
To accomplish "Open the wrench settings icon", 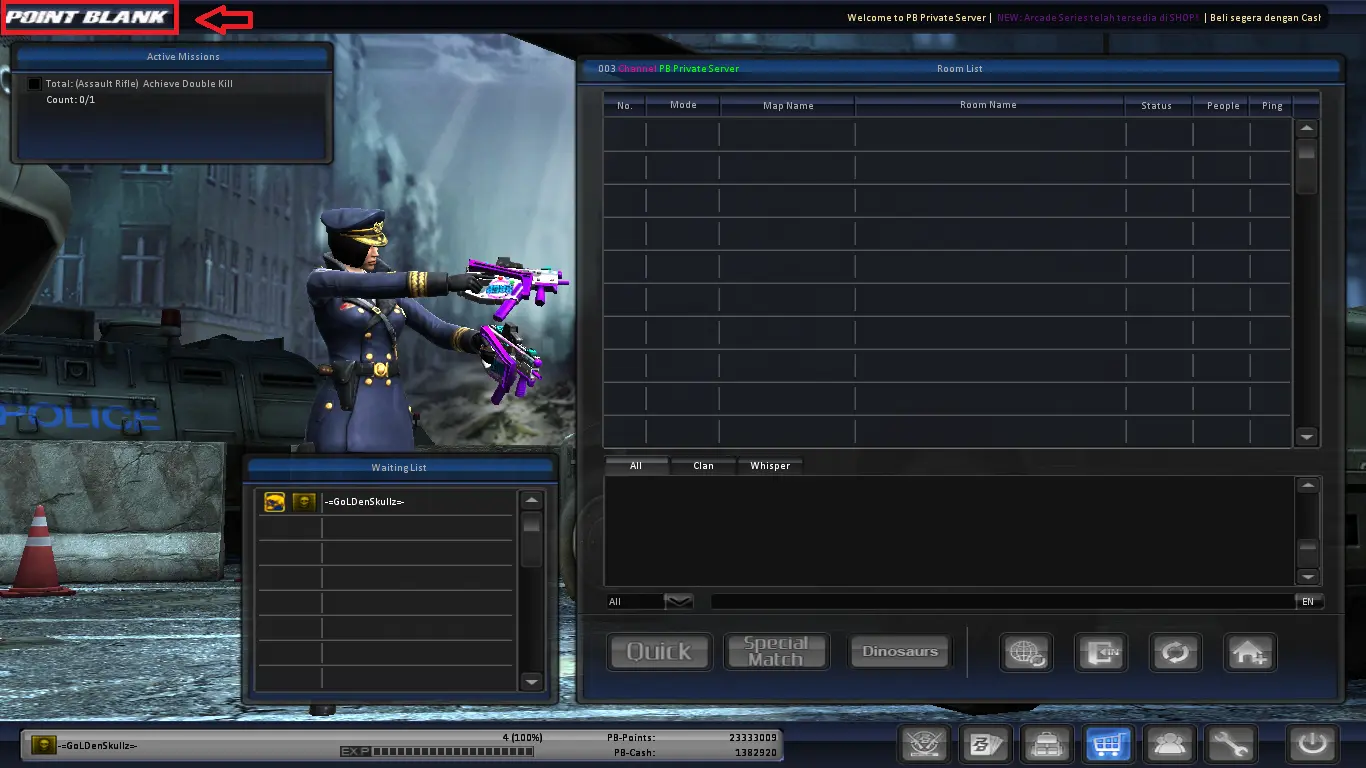I will (1233, 745).
